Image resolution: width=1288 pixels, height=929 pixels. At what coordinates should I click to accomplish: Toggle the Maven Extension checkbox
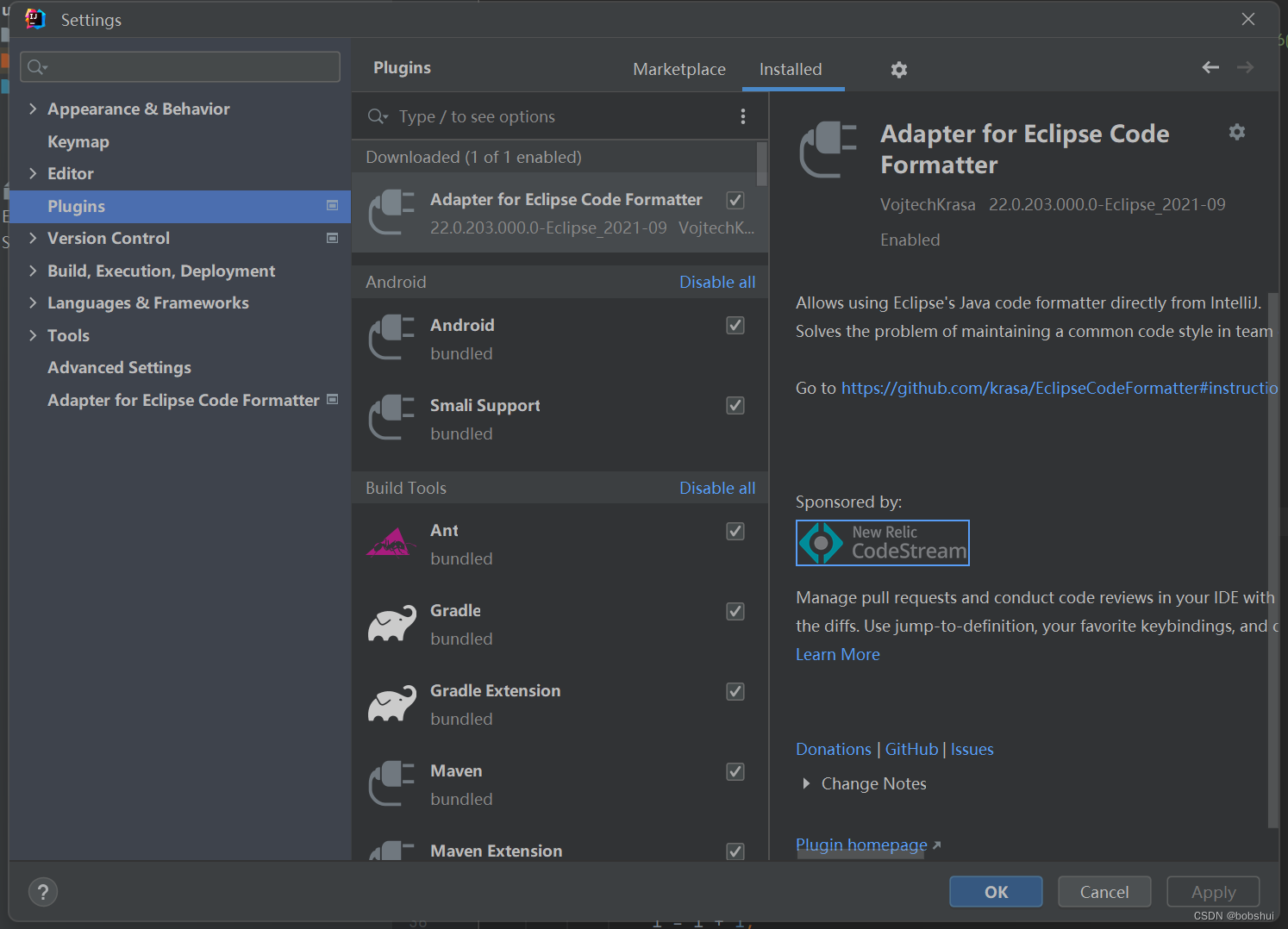click(x=735, y=851)
